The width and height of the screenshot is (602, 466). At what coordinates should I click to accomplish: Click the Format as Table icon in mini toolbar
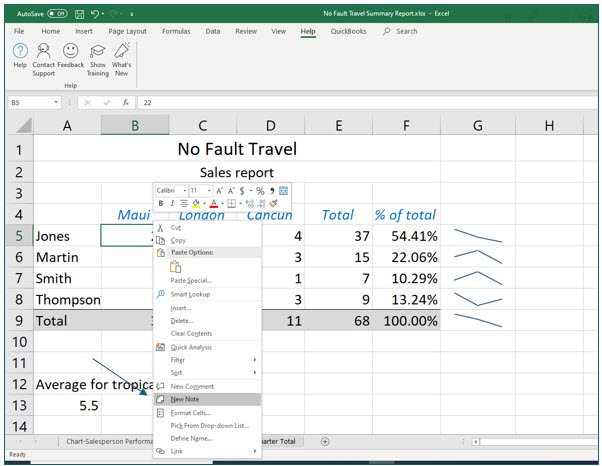pos(283,190)
